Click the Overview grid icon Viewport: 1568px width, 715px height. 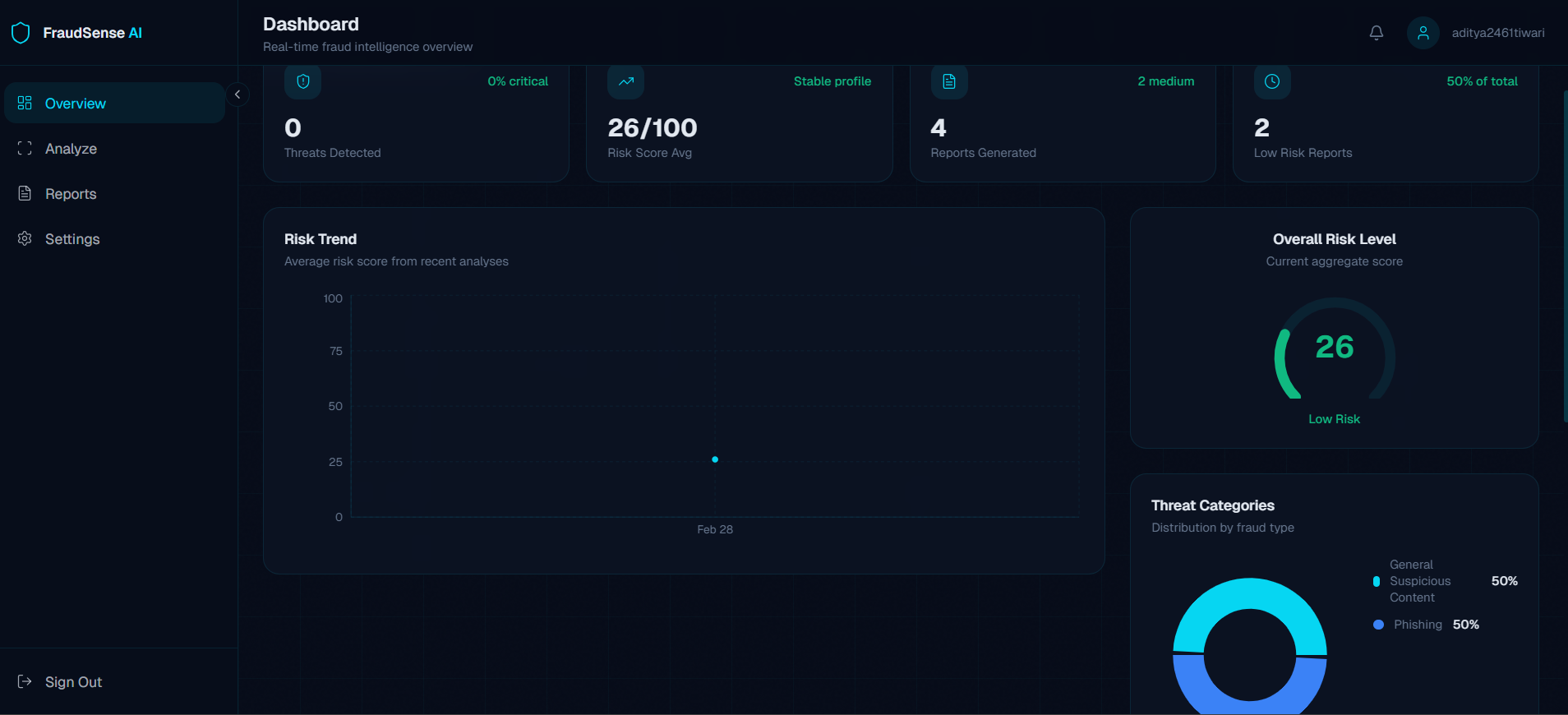pos(25,103)
